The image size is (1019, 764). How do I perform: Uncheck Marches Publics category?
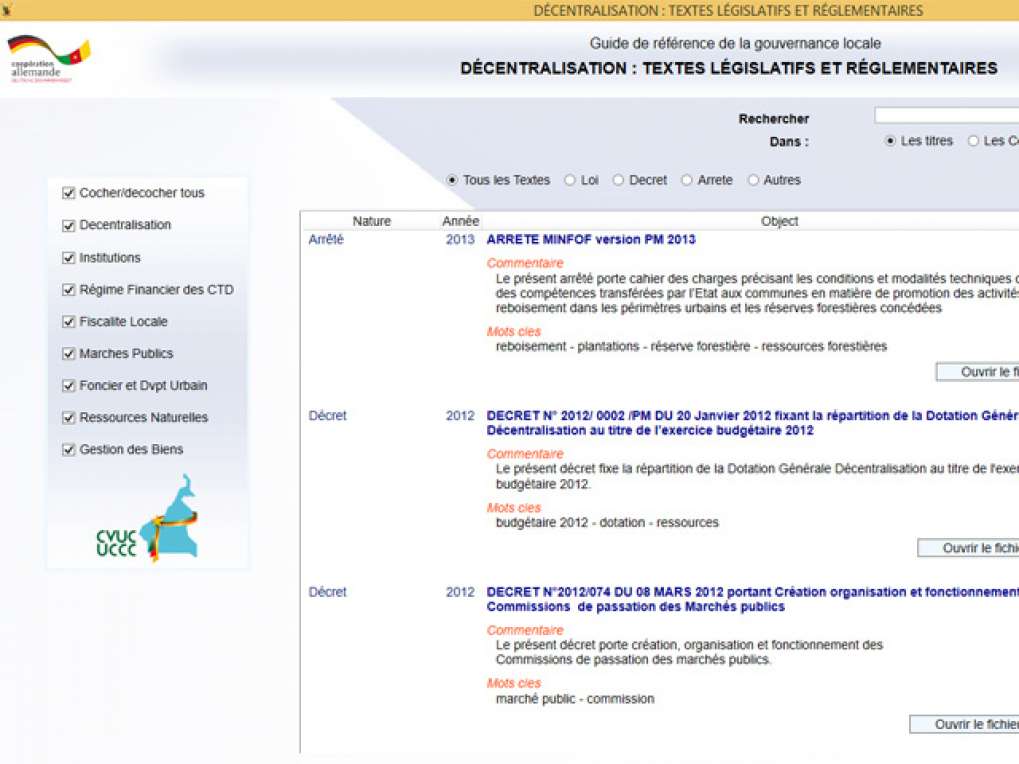point(69,354)
